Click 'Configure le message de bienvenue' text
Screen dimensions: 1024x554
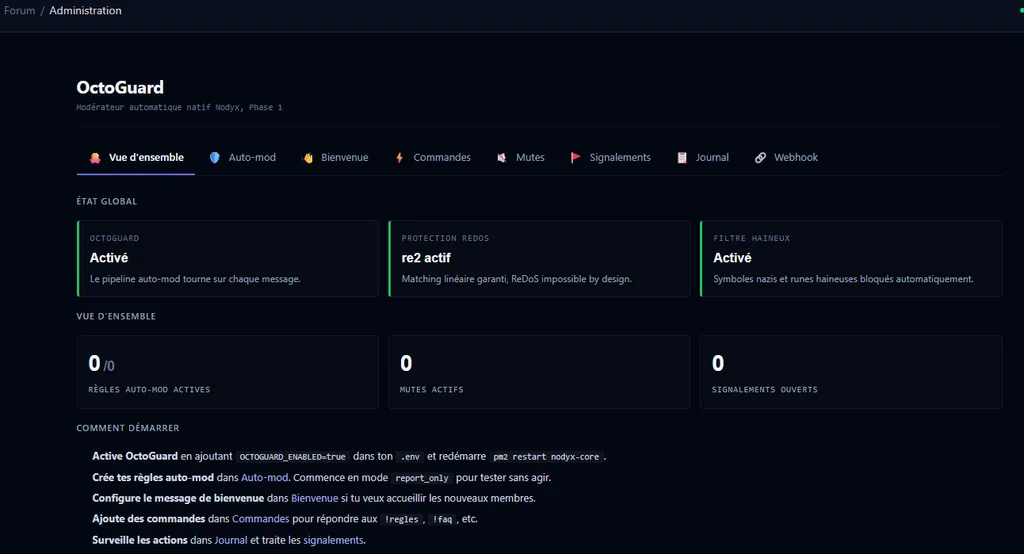tap(178, 498)
